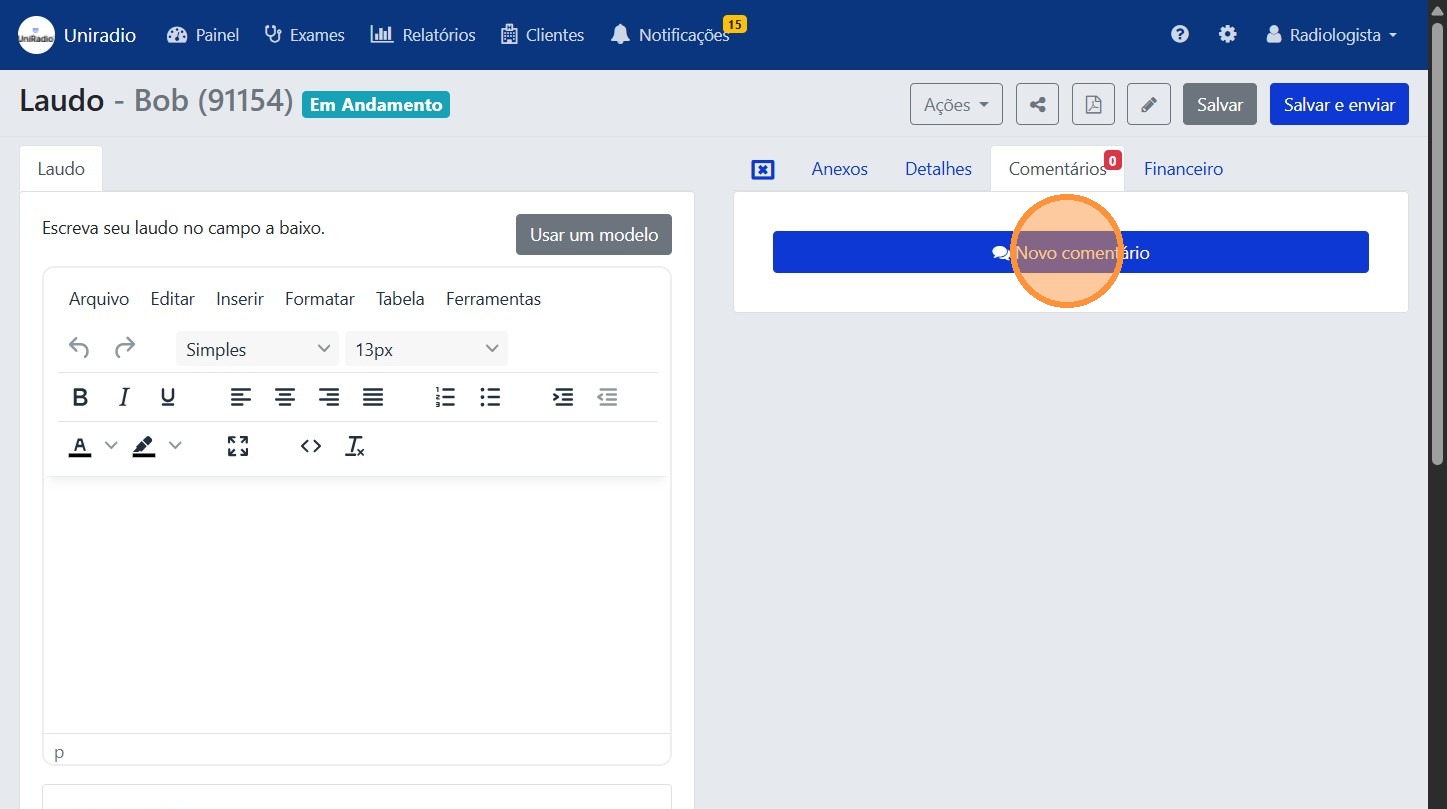This screenshot has height=809, width=1447.
Task: Click the share icon button
Action: tap(1037, 105)
